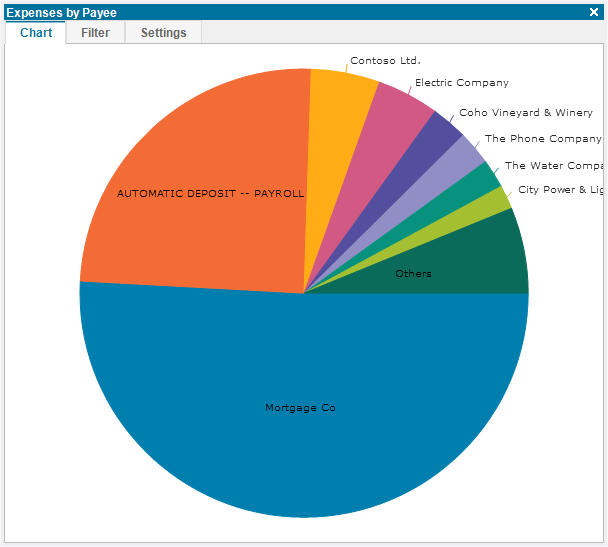The image size is (608, 547).
Task: Open the Settings tab
Action: click(x=163, y=33)
